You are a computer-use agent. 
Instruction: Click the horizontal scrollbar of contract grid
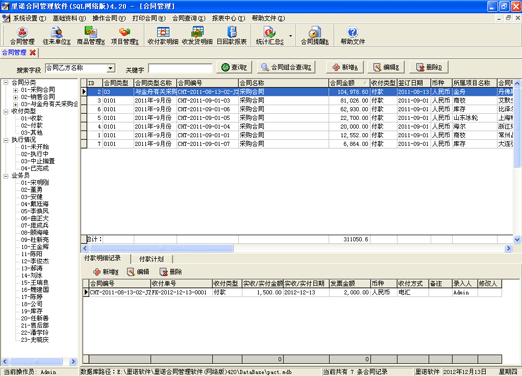(297, 248)
